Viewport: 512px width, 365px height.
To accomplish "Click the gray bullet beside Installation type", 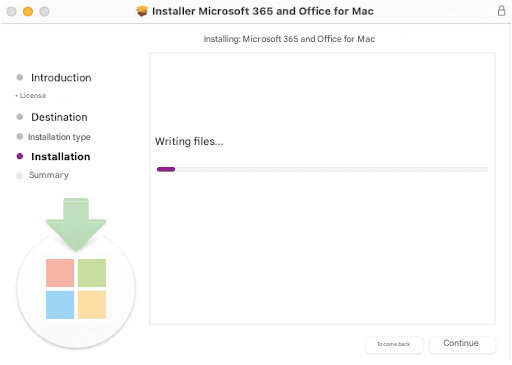I will tap(20, 136).
